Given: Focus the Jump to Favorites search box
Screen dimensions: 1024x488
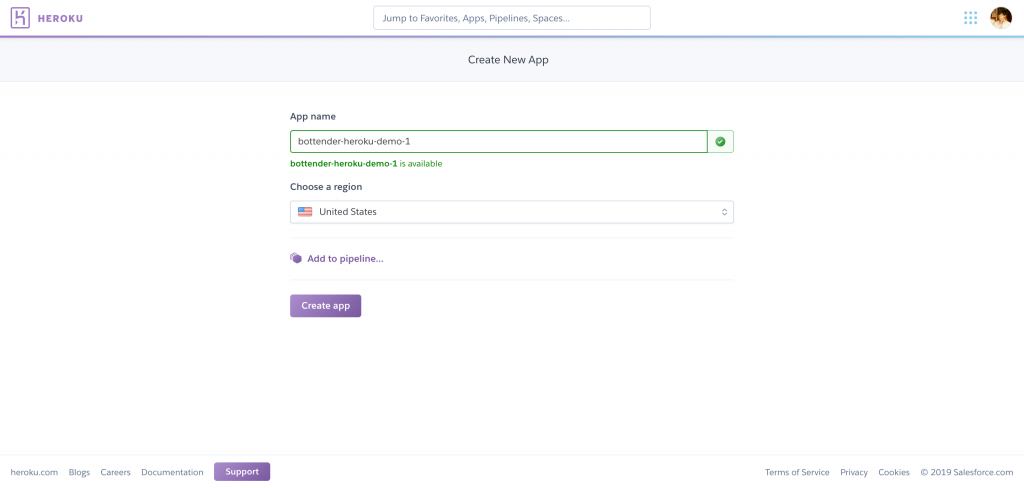Looking at the screenshot, I should (x=511, y=18).
